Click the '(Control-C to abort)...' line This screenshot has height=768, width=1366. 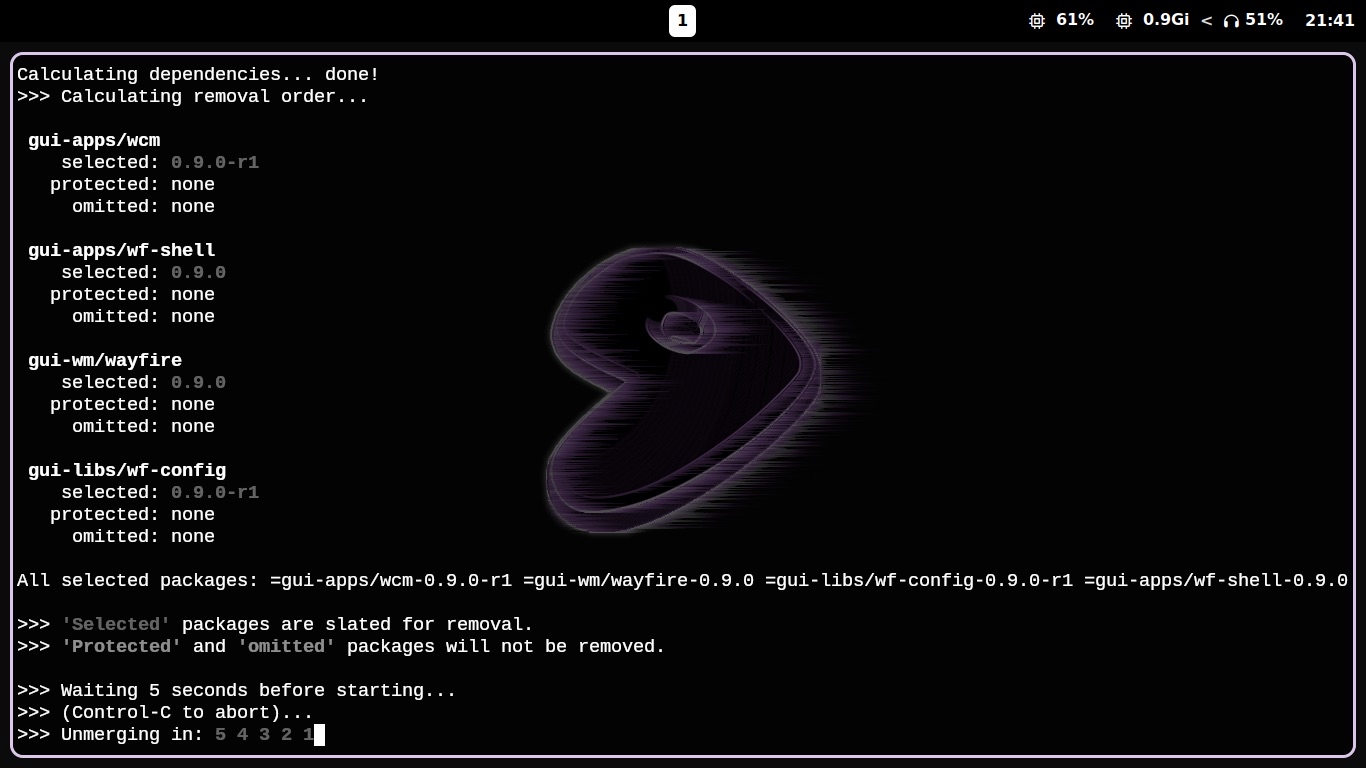click(x=165, y=712)
